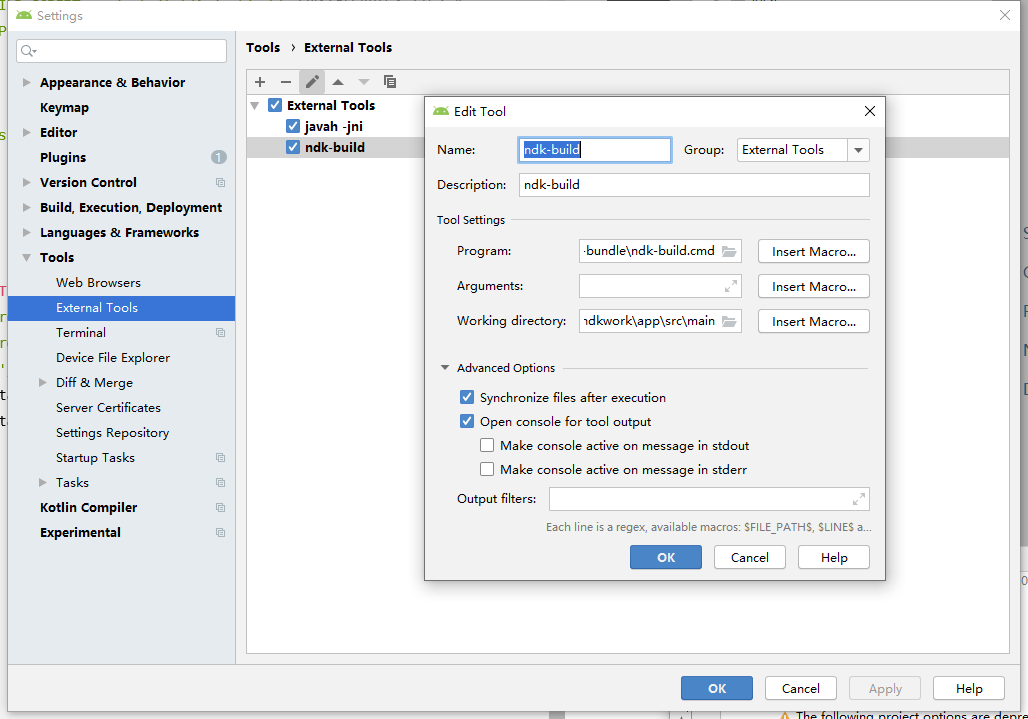Click the tool Name input field
The image size is (1028, 719).
point(595,150)
